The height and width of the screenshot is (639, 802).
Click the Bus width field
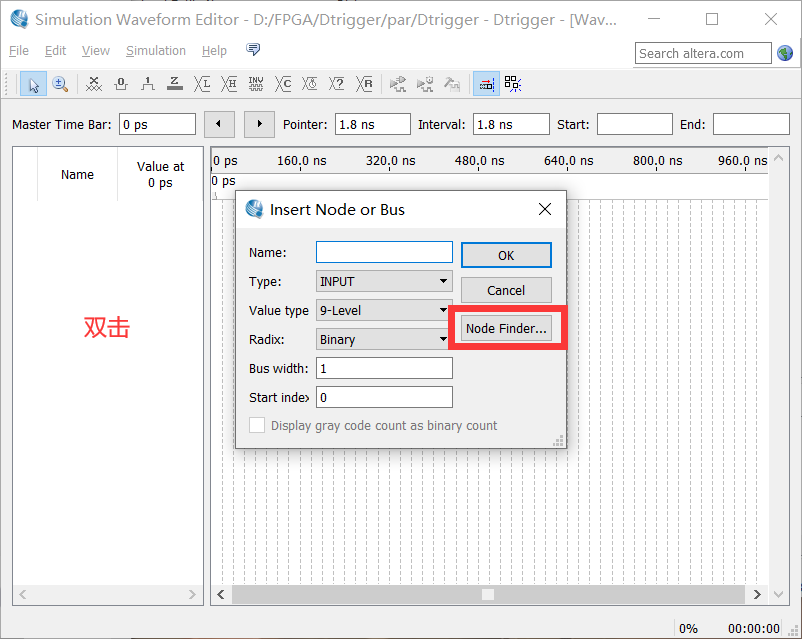point(384,368)
